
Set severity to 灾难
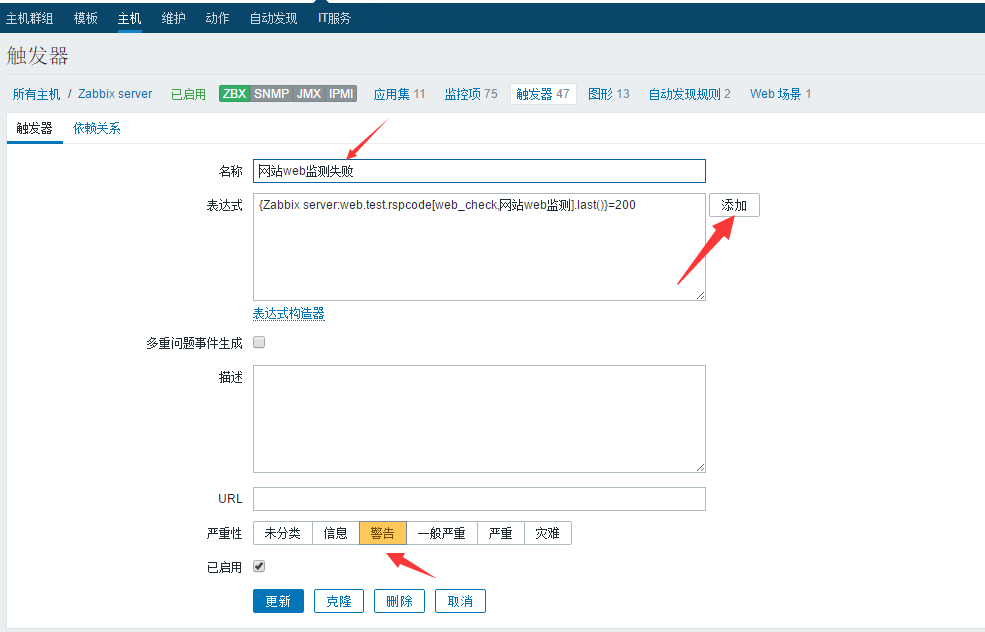pyautogui.click(x=547, y=533)
